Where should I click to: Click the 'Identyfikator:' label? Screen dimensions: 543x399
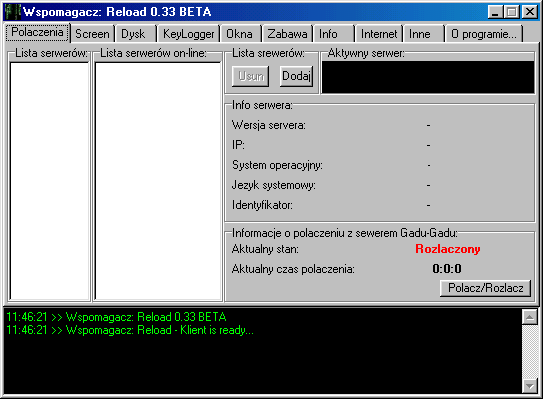[x=262, y=205]
